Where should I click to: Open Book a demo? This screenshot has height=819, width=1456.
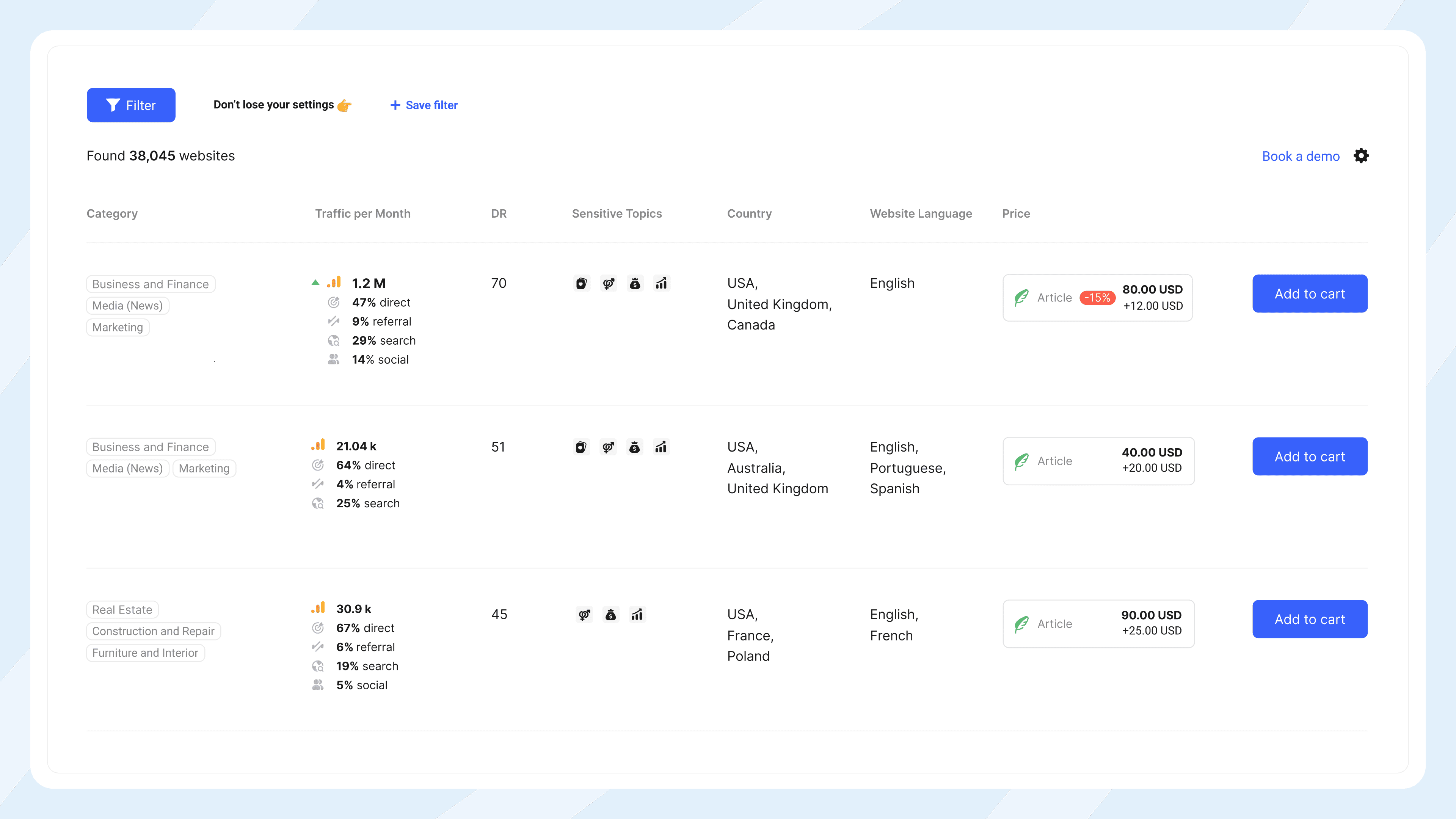(1301, 156)
